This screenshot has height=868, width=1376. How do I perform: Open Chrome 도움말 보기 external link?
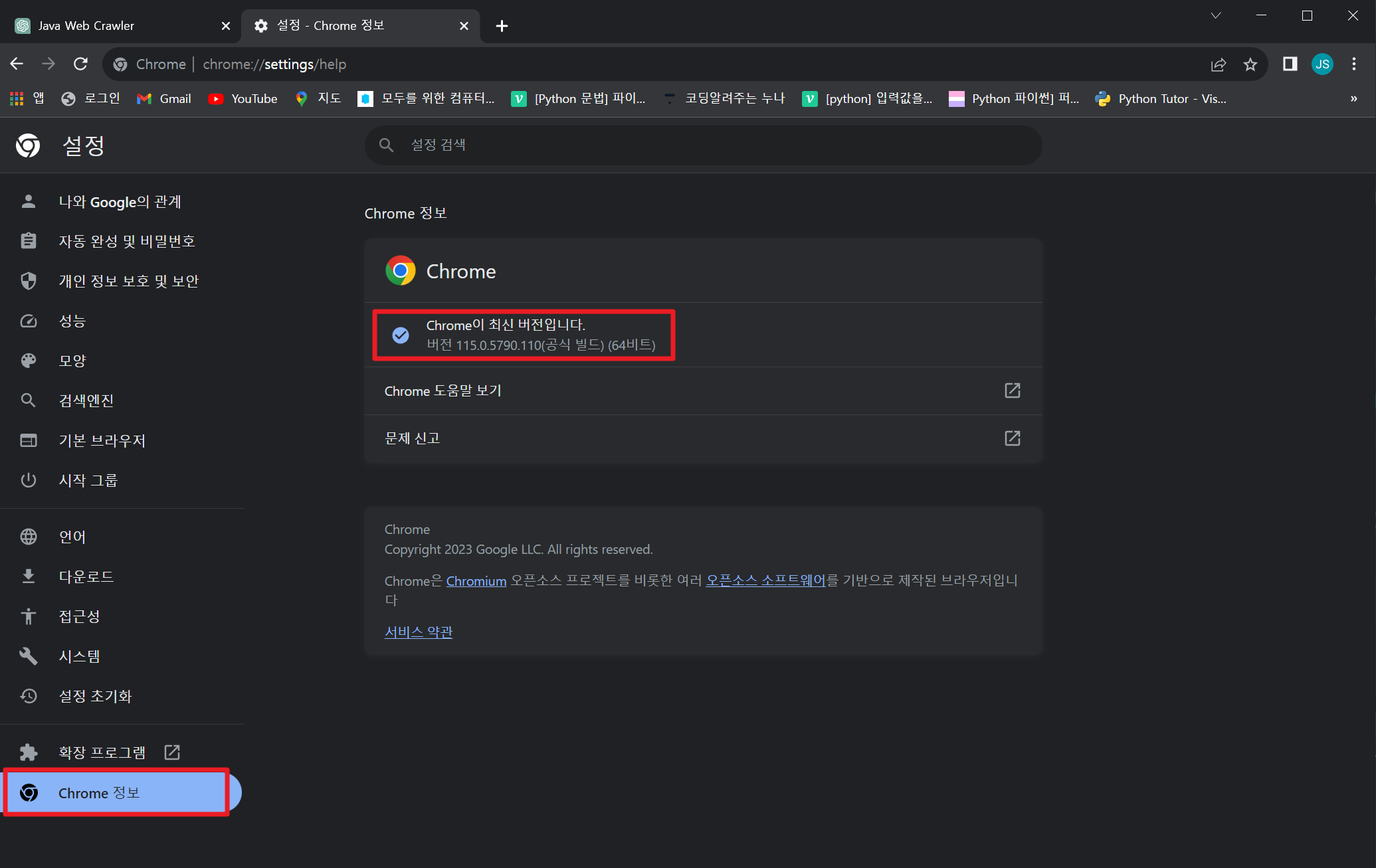click(x=1012, y=391)
